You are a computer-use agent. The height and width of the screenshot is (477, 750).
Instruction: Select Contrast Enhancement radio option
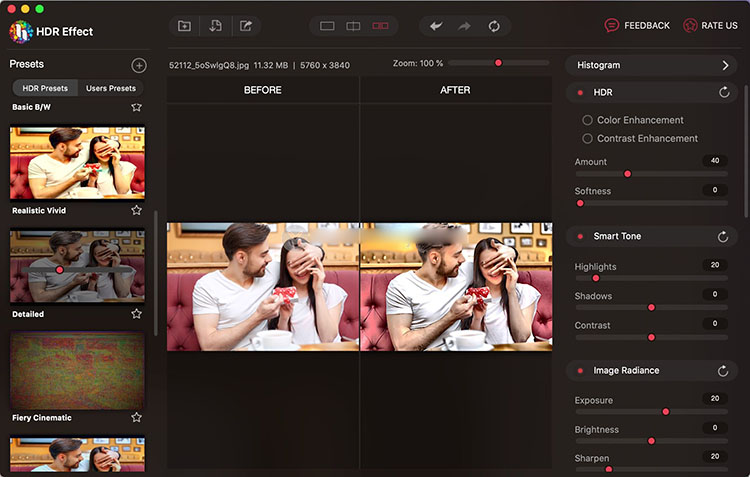coord(588,139)
